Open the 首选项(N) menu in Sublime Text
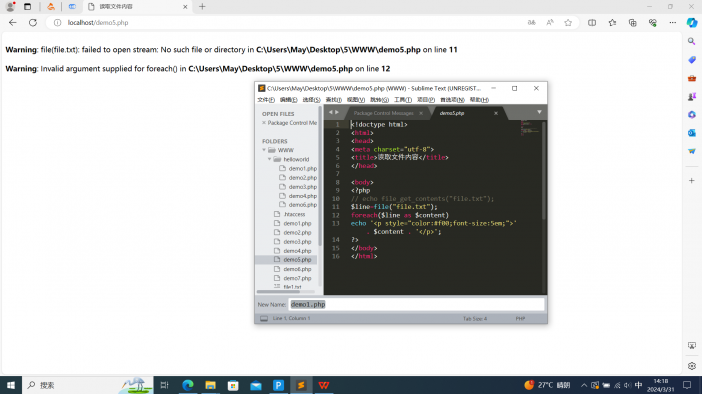Screen dimensions: 702x394 click(452, 100)
